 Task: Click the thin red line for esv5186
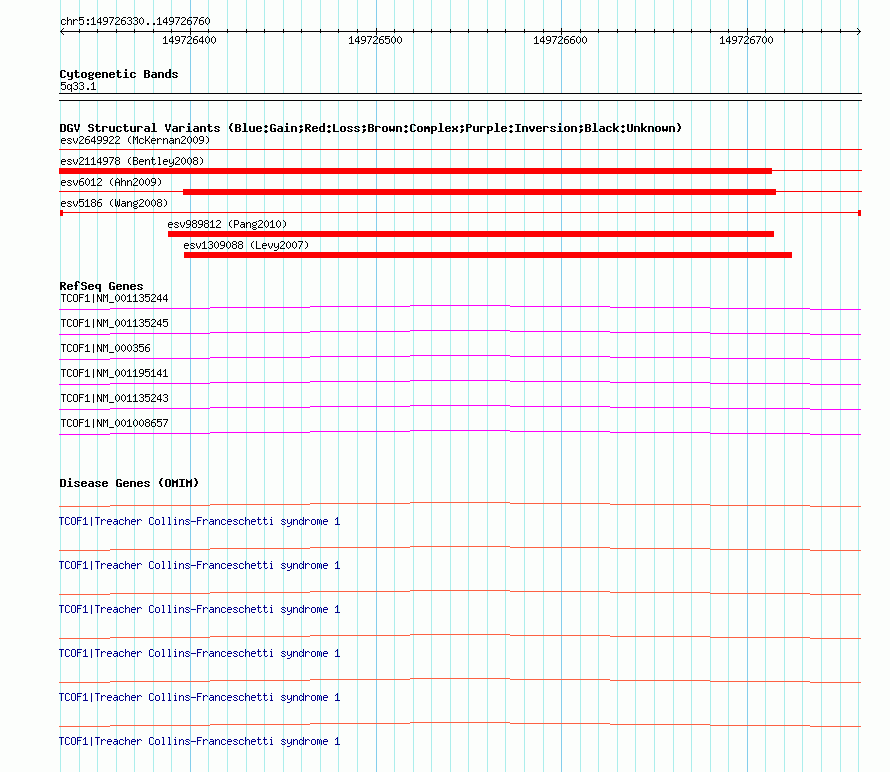460,213
